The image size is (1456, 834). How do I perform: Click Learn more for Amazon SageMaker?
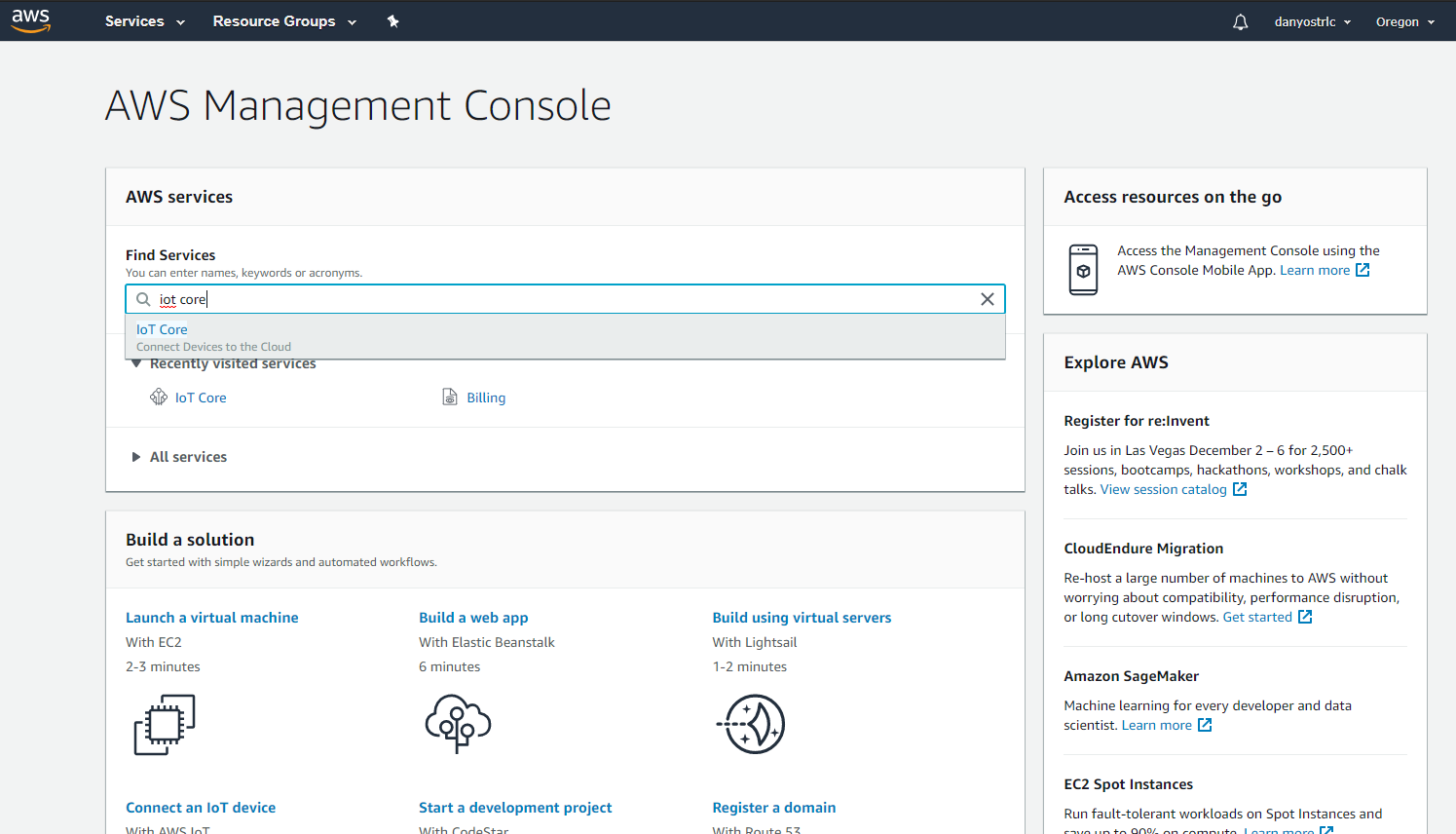(1157, 725)
